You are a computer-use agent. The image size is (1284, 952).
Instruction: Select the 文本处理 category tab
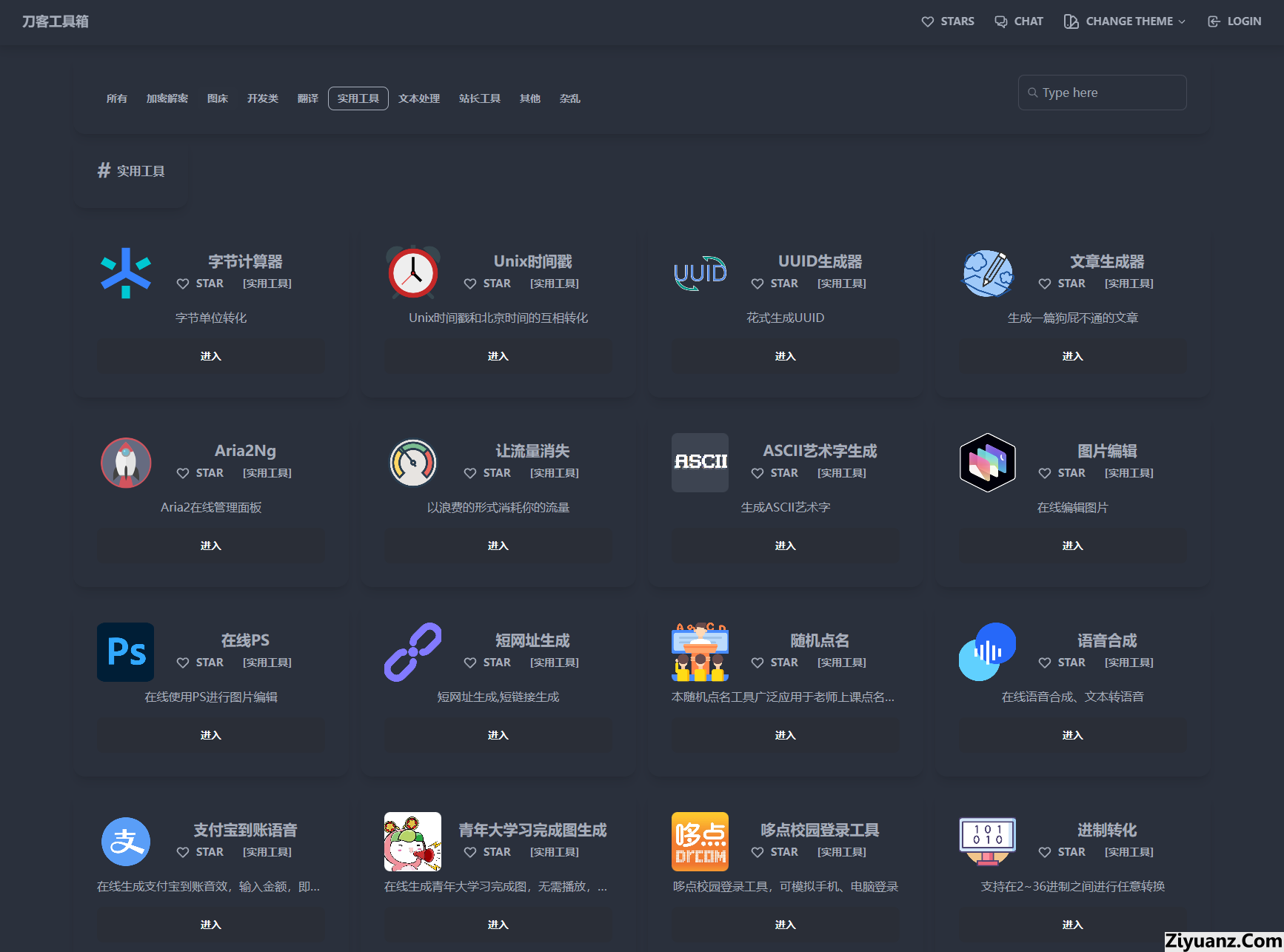click(419, 98)
